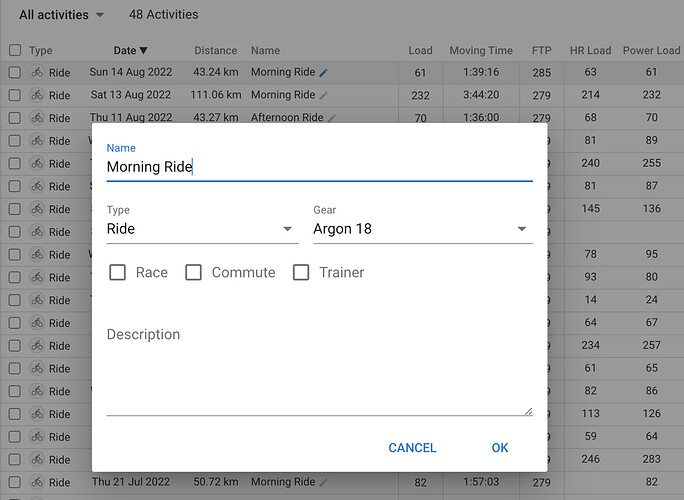Open the Type dropdown showing Ride
684x500 pixels.
(x=202, y=229)
